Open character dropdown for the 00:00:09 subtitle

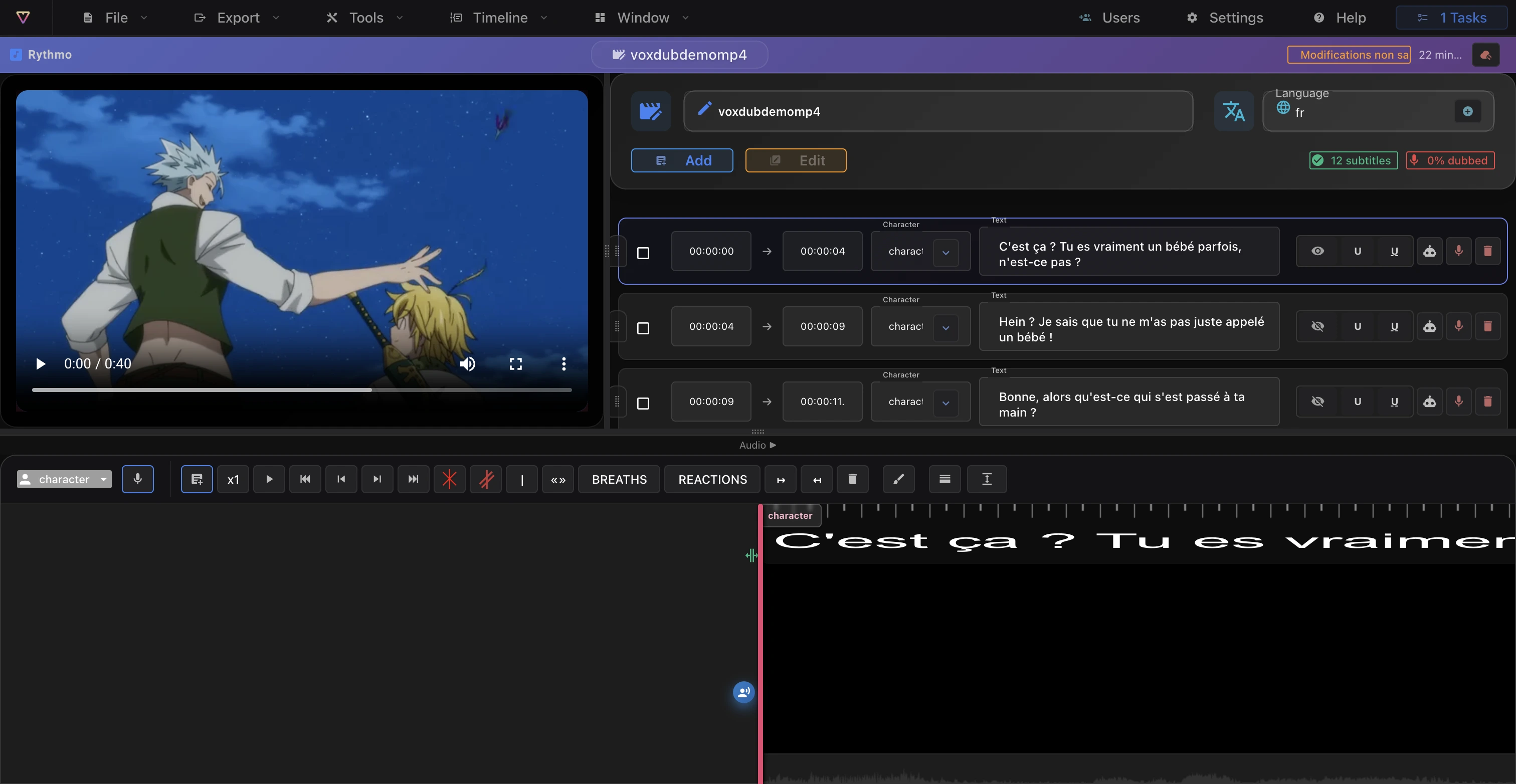pyautogui.click(x=945, y=403)
